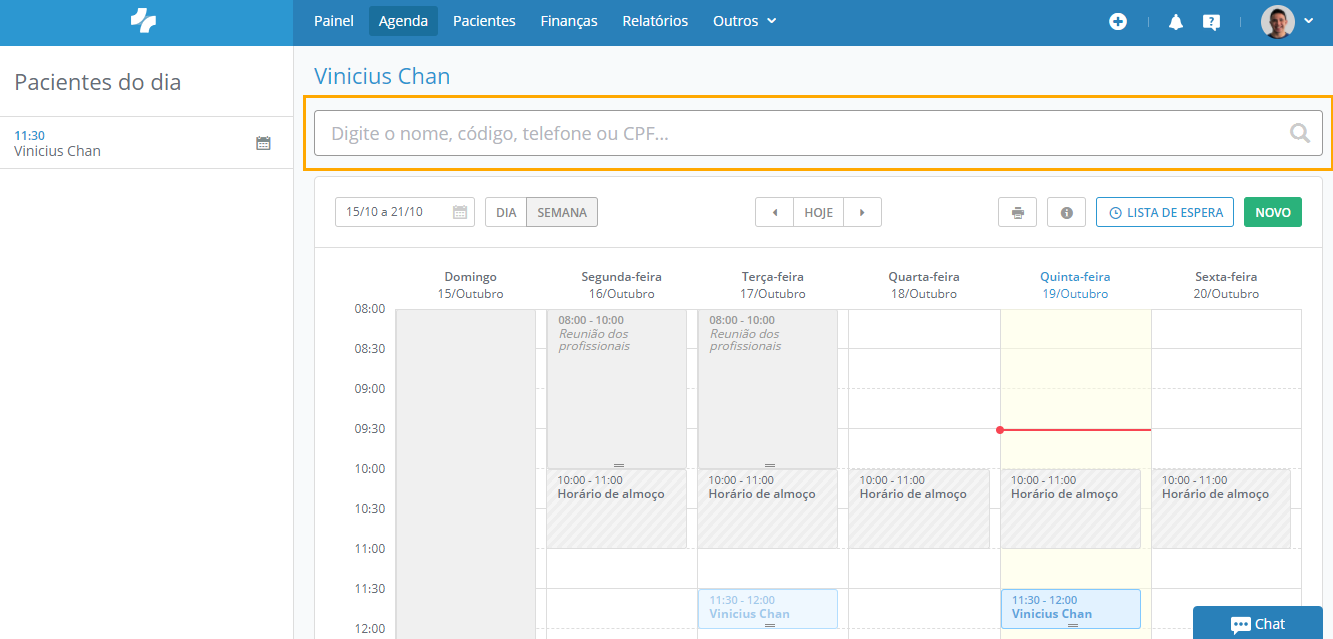Viewport: 1333px width, 639px height.
Task: Expand the user account chevron
Action: coord(1309,21)
